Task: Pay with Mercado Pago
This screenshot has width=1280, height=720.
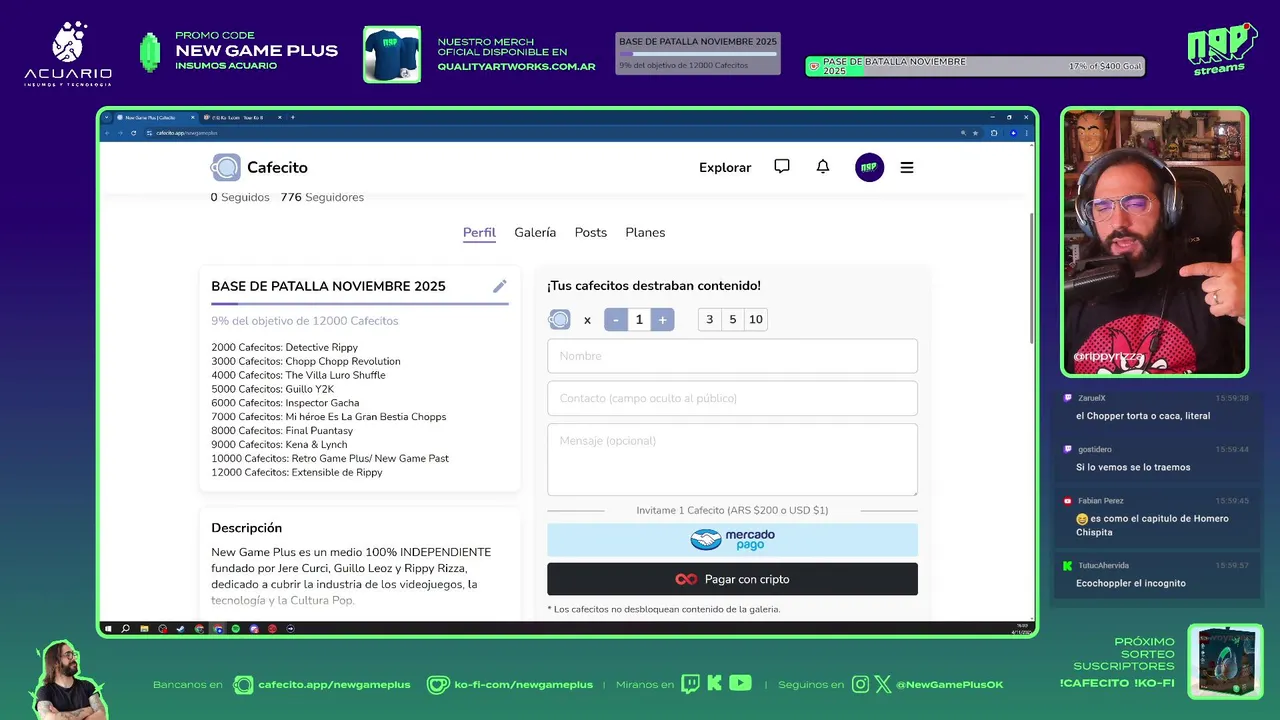Action: point(732,540)
